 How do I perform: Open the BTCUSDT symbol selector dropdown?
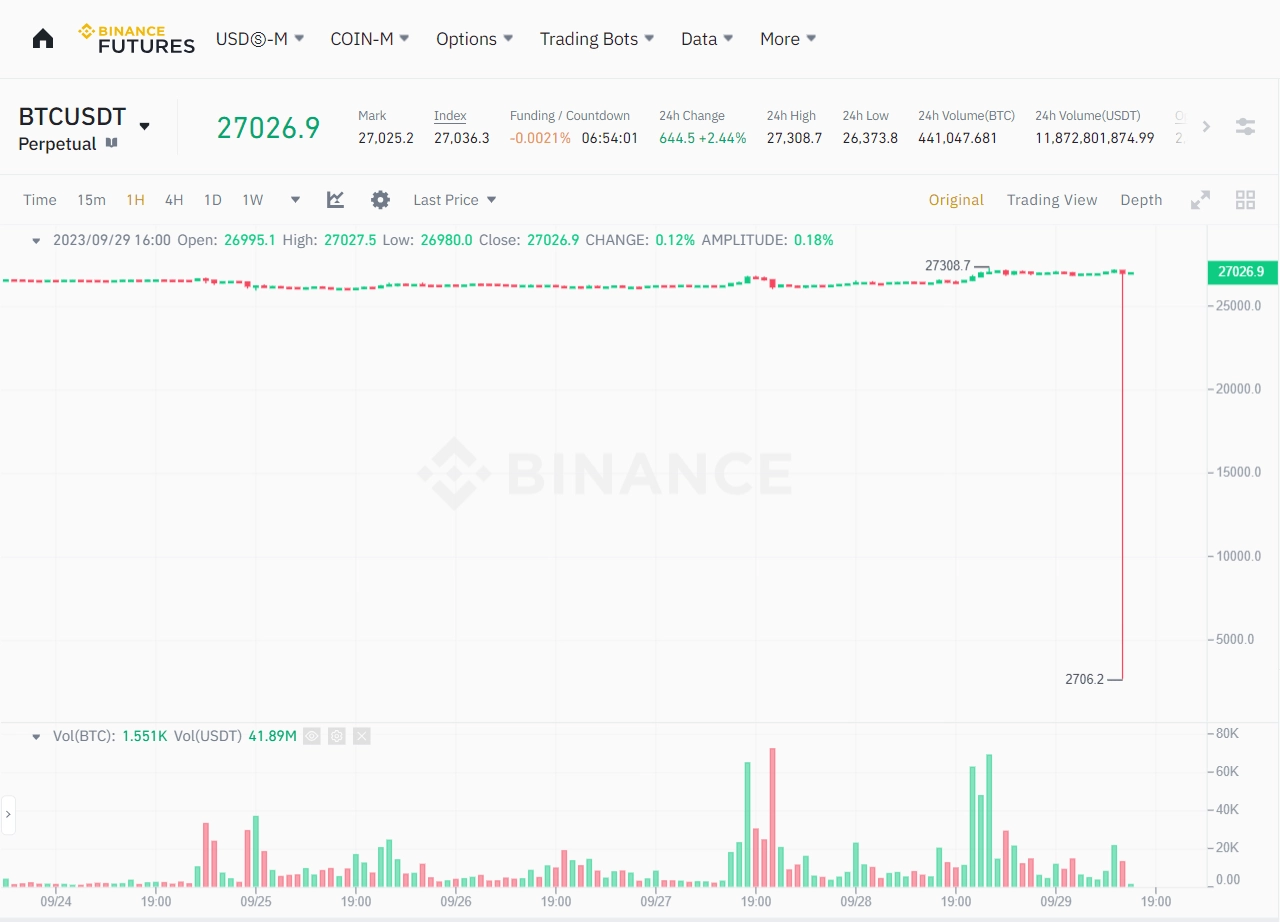click(143, 127)
